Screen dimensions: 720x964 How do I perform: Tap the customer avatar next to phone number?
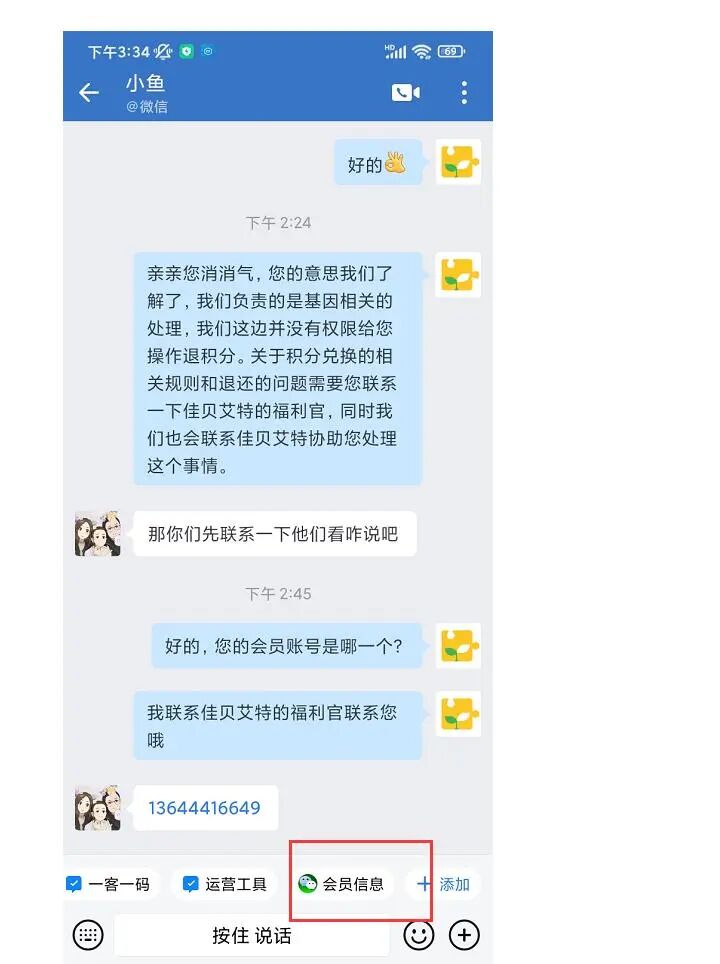(97, 808)
